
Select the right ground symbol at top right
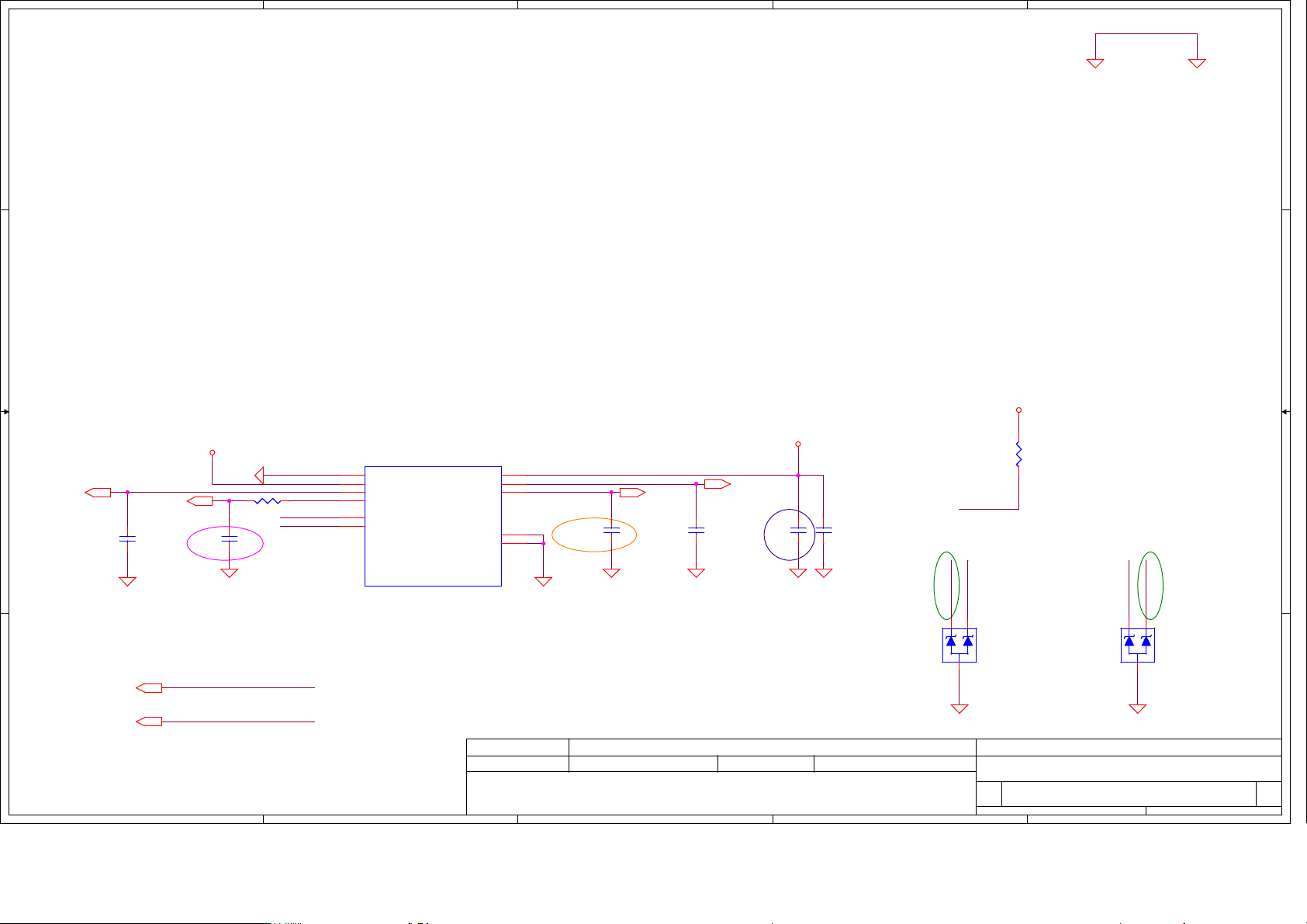click(1198, 64)
